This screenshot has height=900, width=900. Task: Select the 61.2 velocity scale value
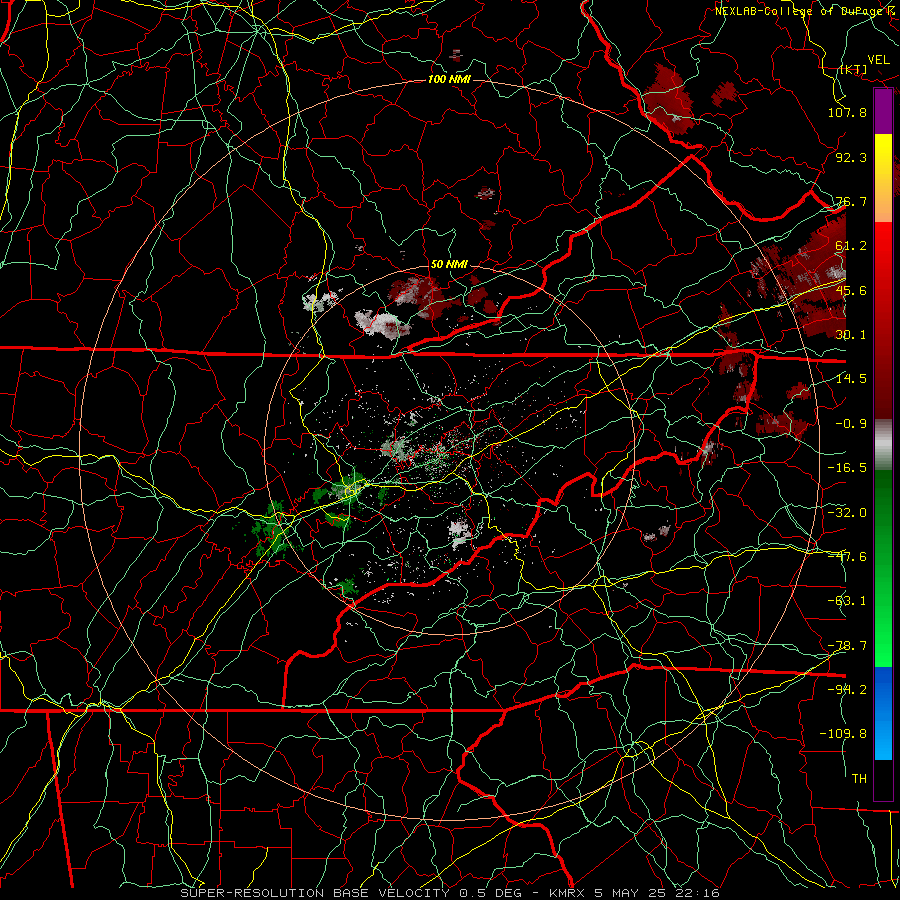[851, 246]
